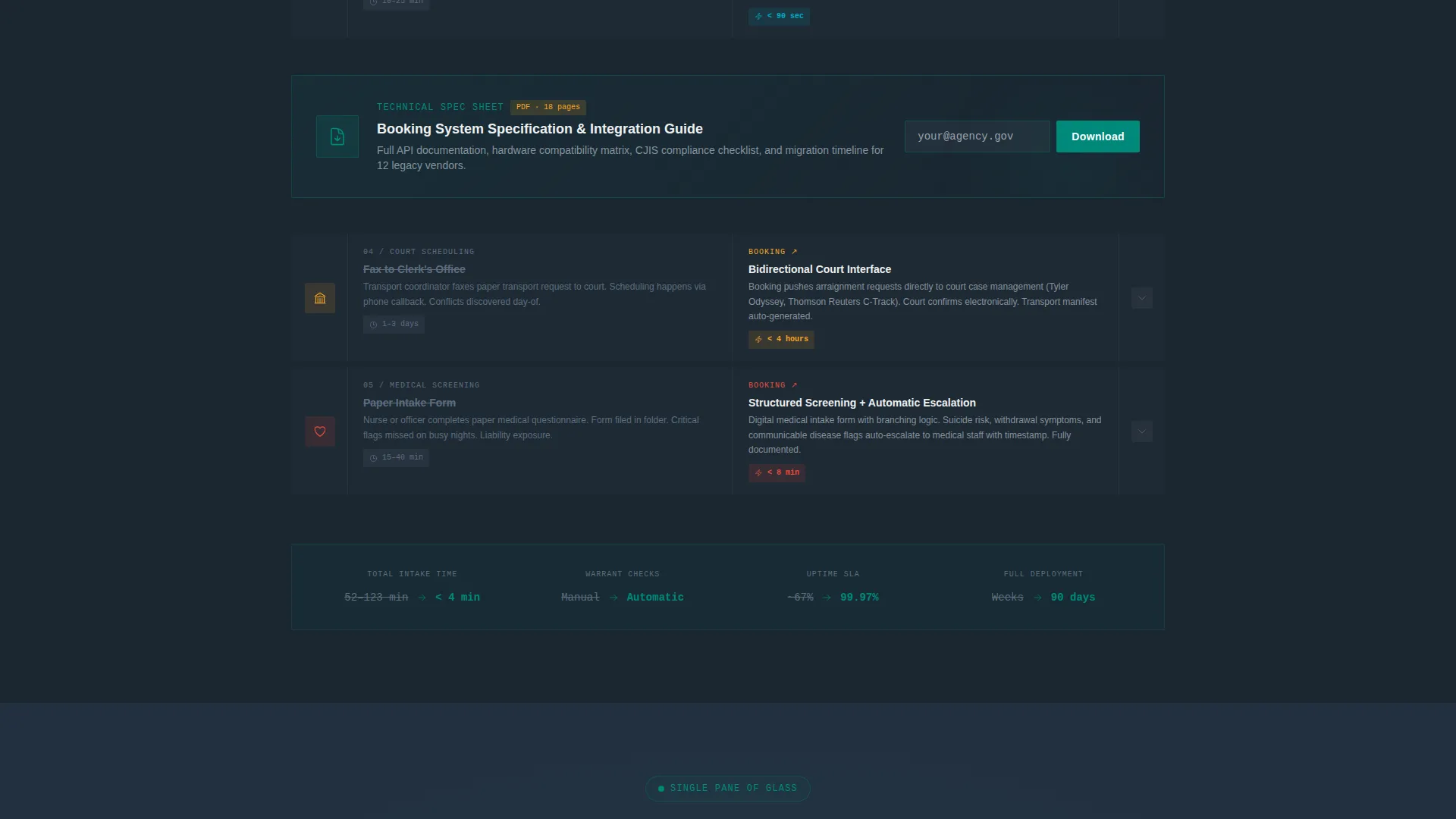Click the '52-123 min' struck-through value
1456x819 pixels.
point(376,598)
